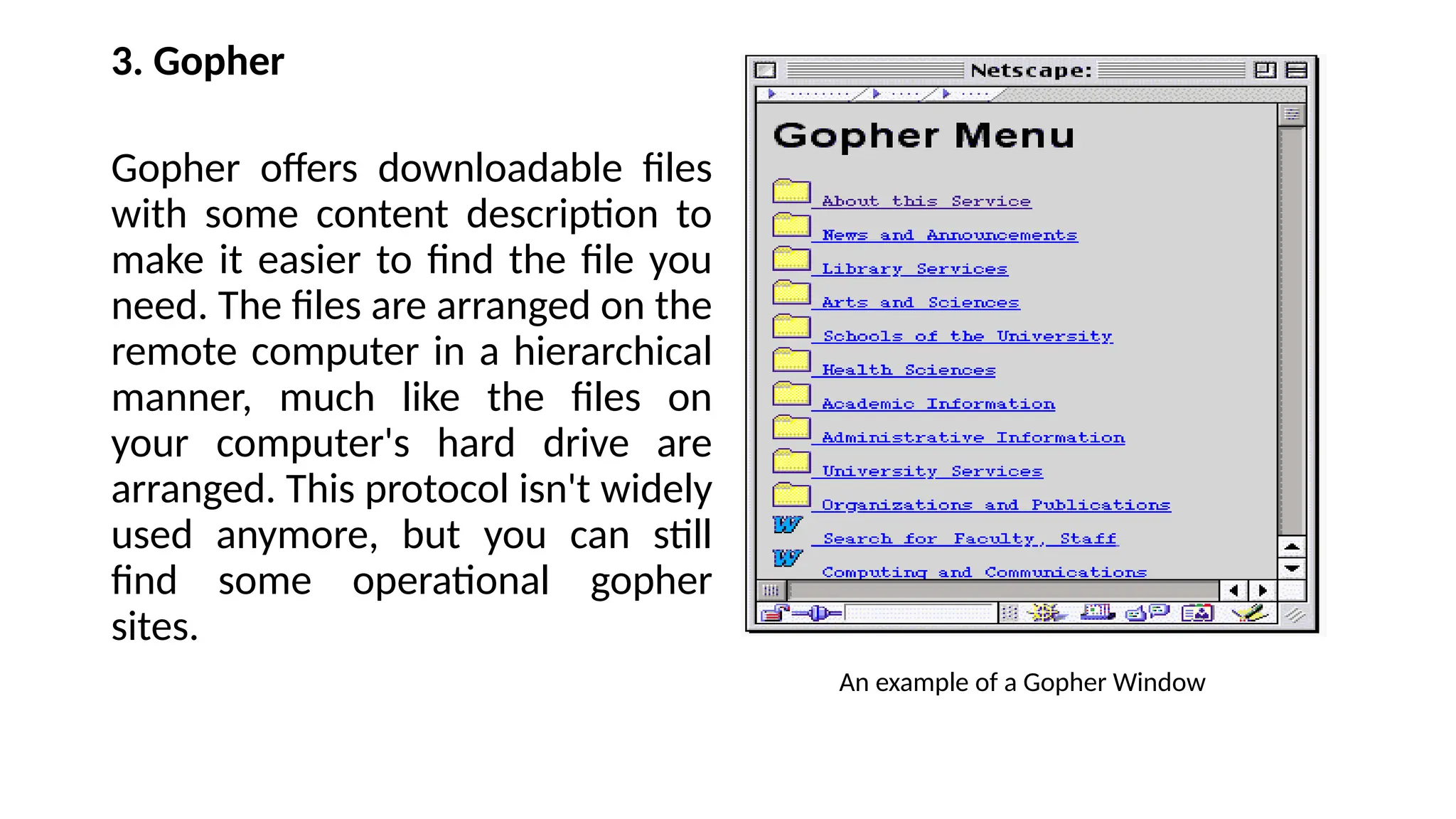Open the Address Book icon in component bar
Viewport: 1456px width, 819px height.
tap(1197, 612)
